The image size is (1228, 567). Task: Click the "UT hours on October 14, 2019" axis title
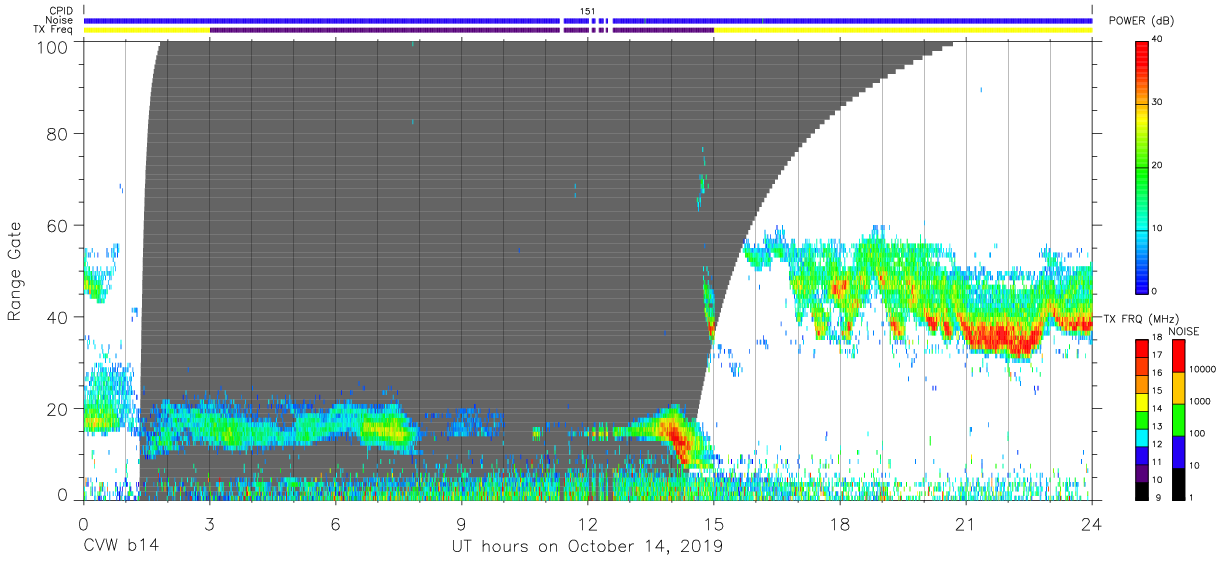587,546
